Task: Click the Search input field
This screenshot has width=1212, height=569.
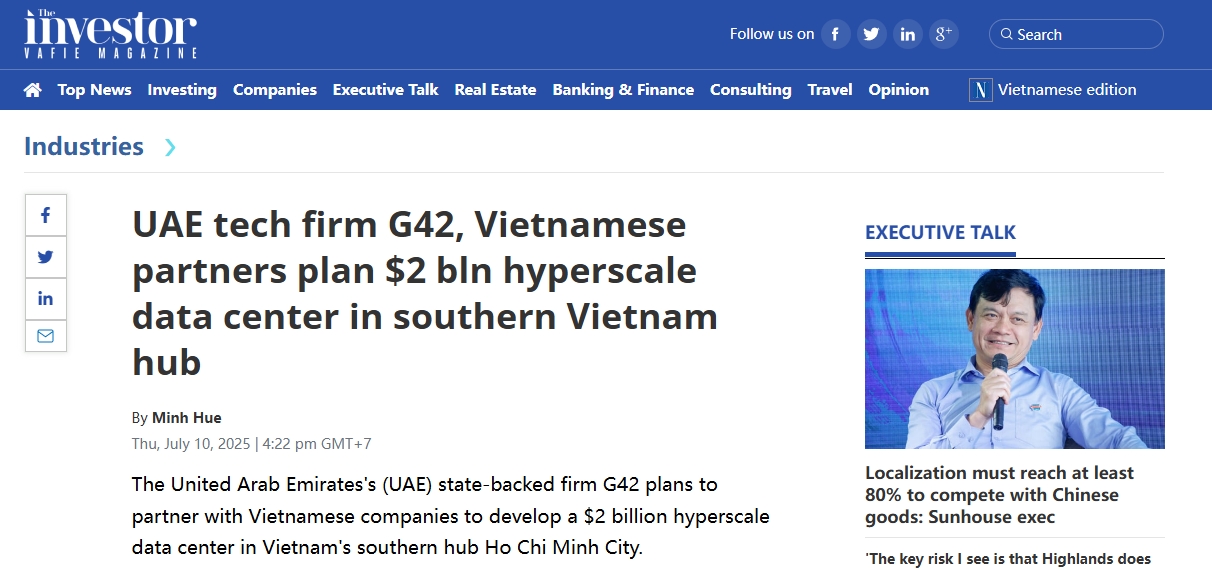Action: coord(1076,34)
